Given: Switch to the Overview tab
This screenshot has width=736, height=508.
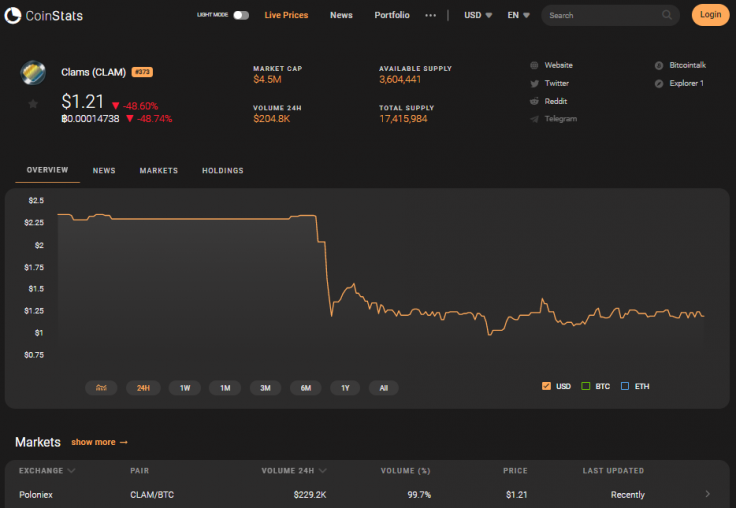Looking at the screenshot, I should coord(47,170).
